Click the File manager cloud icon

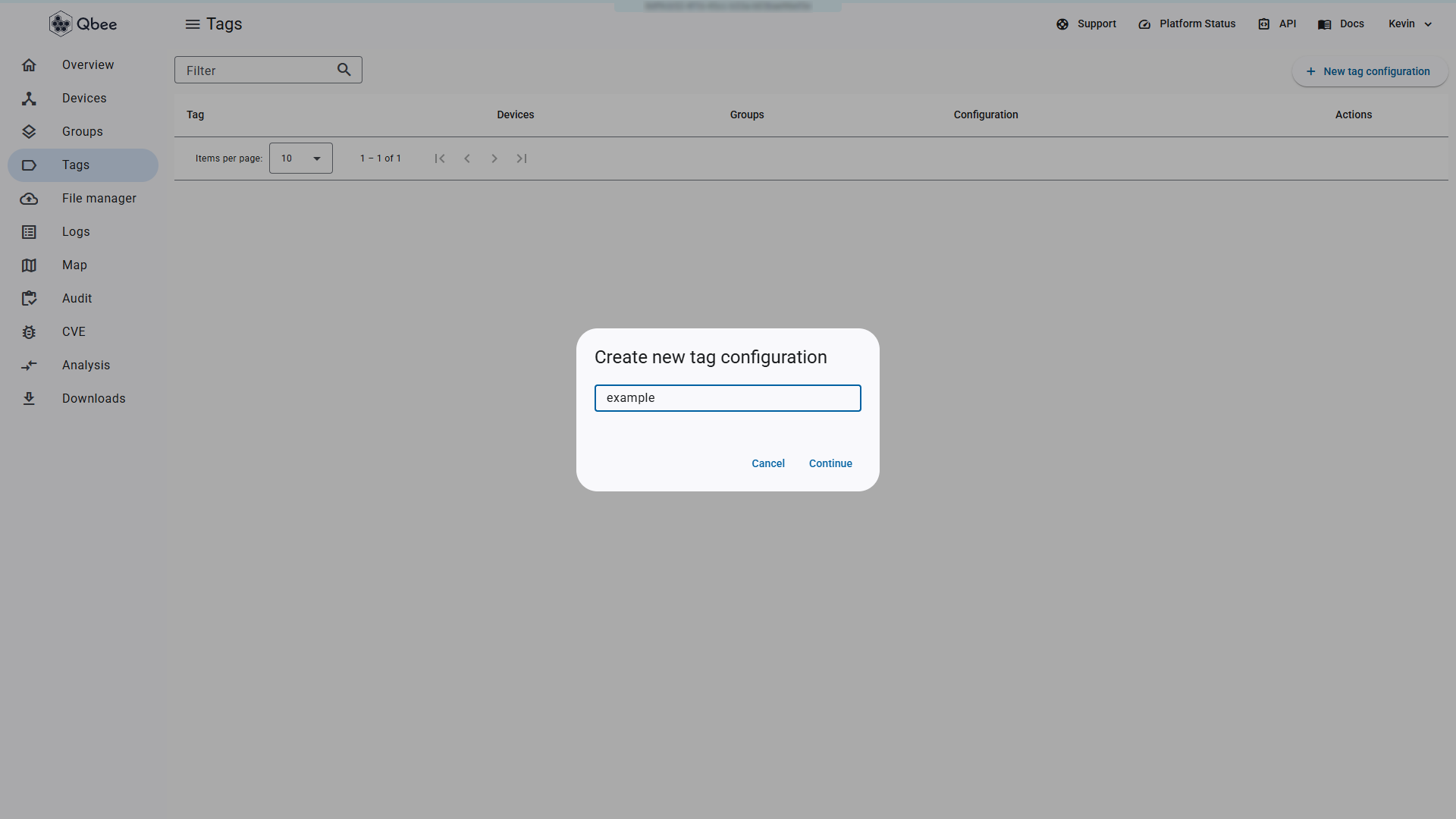pyautogui.click(x=29, y=199)
